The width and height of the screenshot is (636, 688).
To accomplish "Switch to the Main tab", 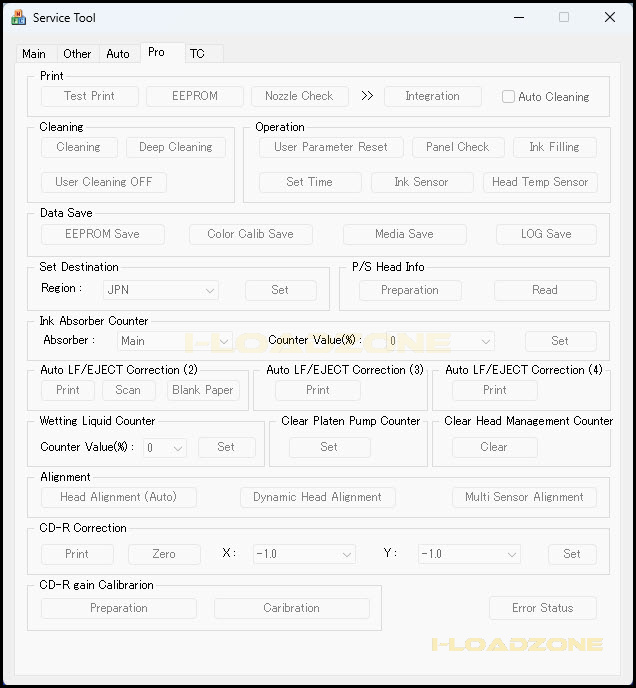I will point(34,54).
